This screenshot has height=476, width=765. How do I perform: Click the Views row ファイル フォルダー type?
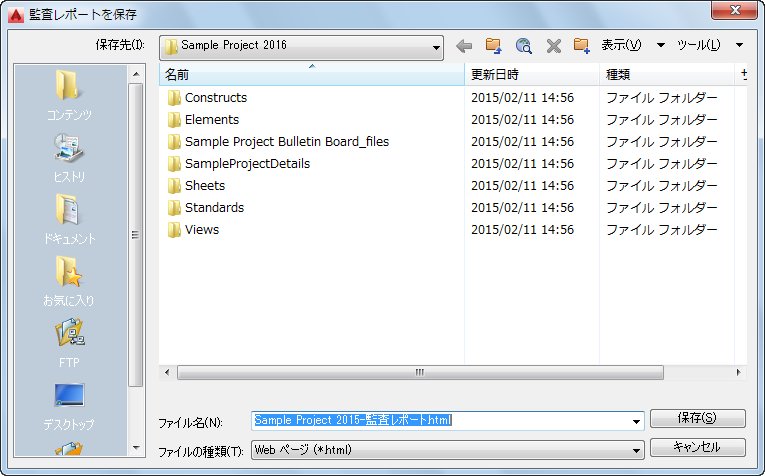(x=662, y=230)
